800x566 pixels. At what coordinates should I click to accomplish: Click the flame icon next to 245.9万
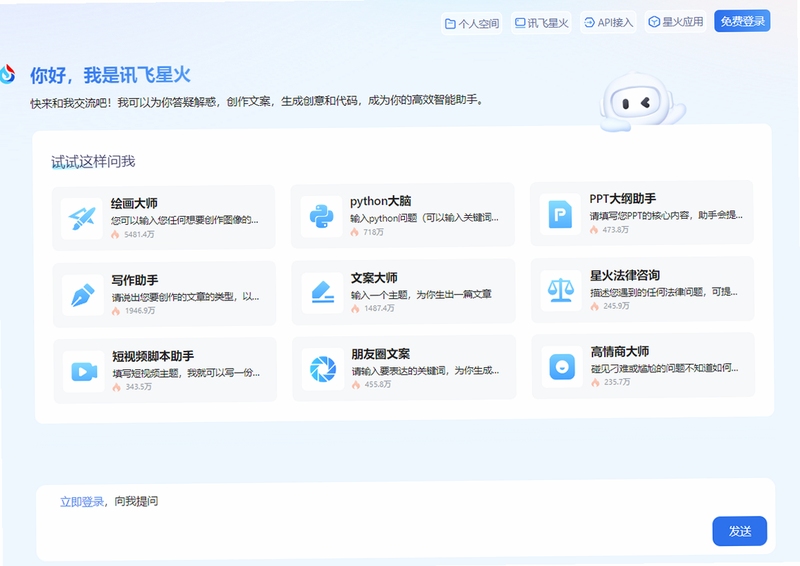594,306
